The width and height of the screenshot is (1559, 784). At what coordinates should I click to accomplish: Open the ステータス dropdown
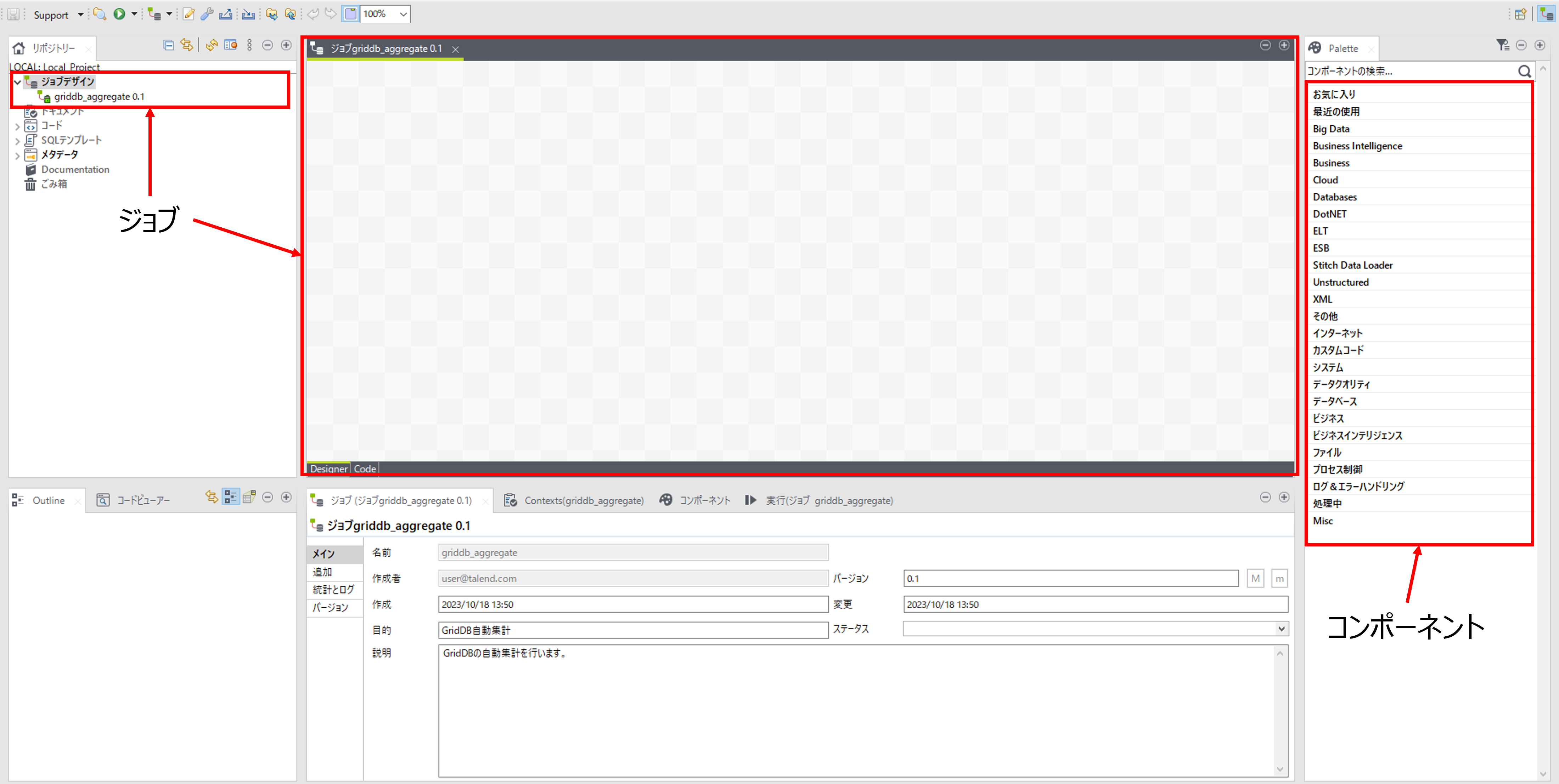1281,629
